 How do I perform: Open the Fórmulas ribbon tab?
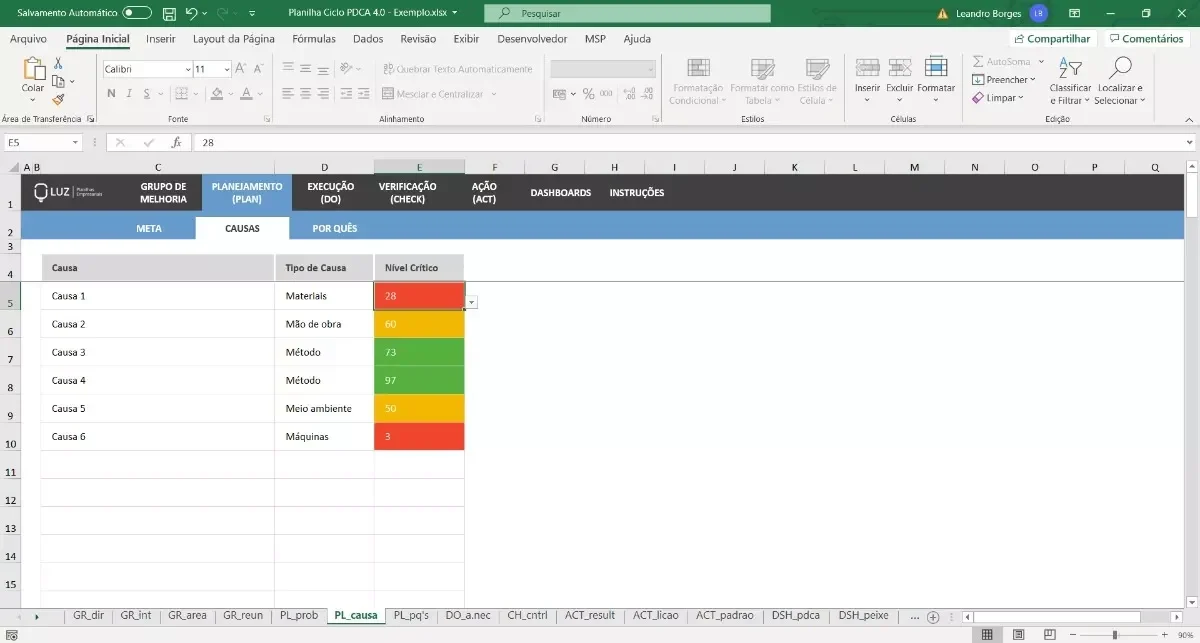coord(314,39)
